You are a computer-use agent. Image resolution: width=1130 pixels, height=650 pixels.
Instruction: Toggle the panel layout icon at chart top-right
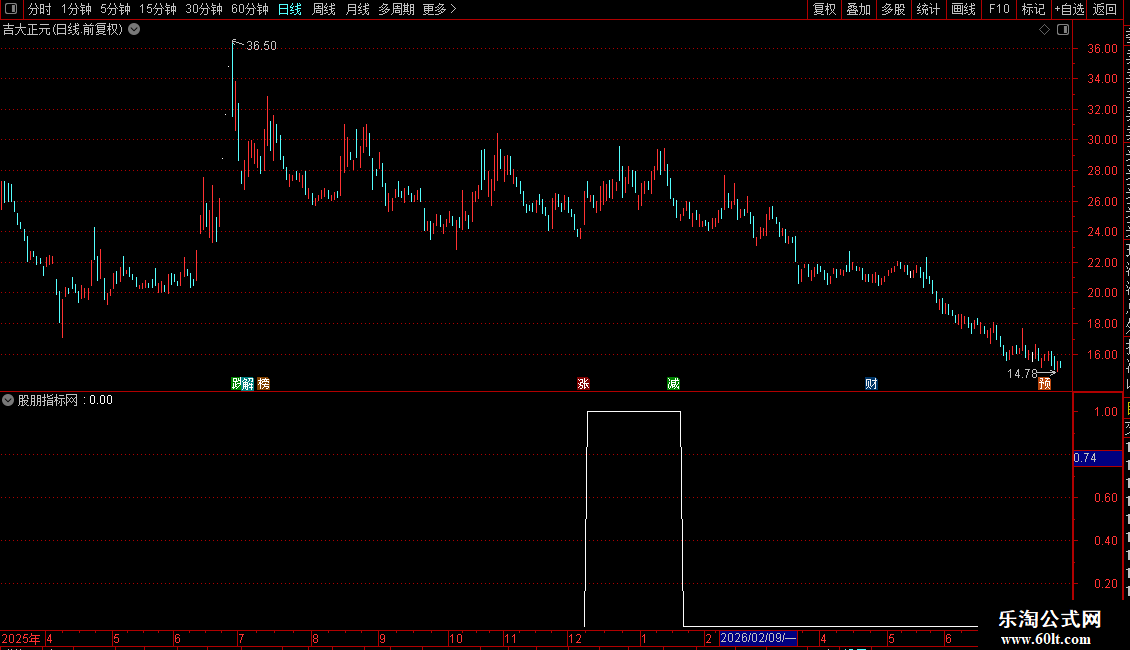[1063, 30]
